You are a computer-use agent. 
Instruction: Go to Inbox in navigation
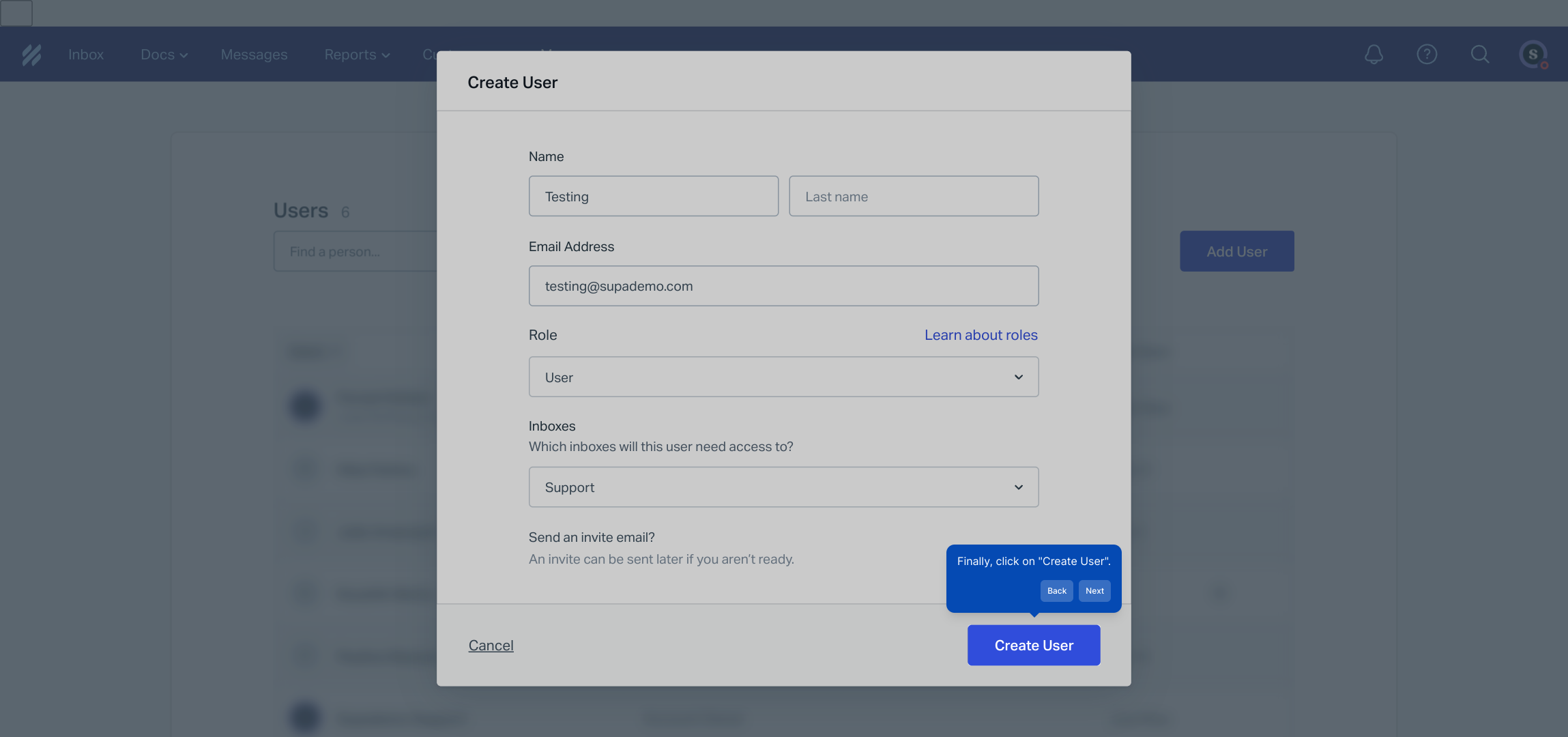pyautogui.click(x=86, y=55)
